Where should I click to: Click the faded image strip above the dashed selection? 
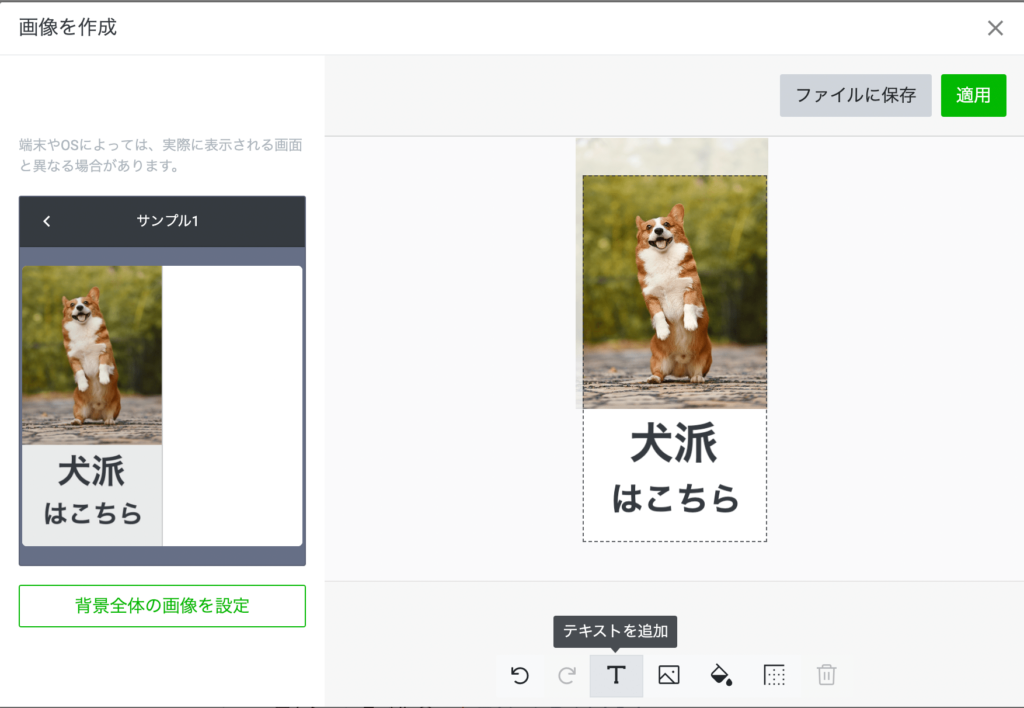[x=672, y=156]
